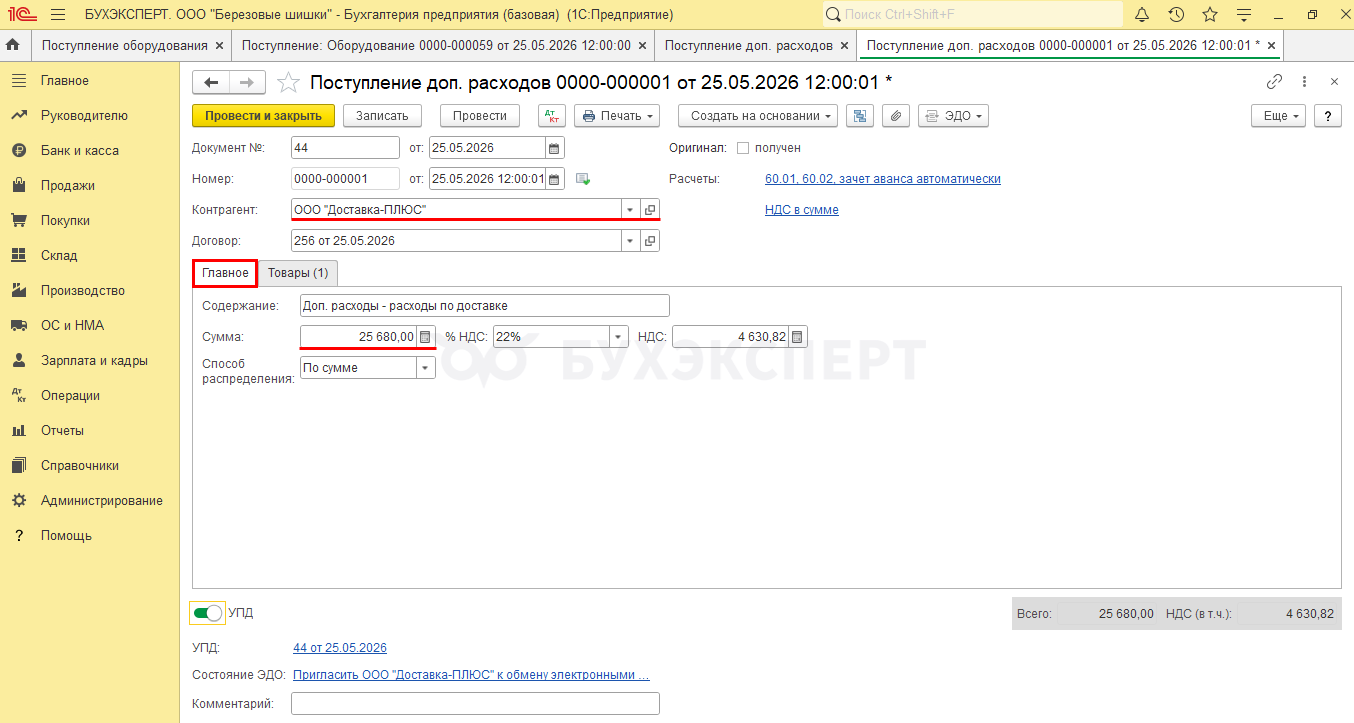Open favorites star in title bar
This screenshot has height=723, width=1354.
click(x=1210, y=15)
